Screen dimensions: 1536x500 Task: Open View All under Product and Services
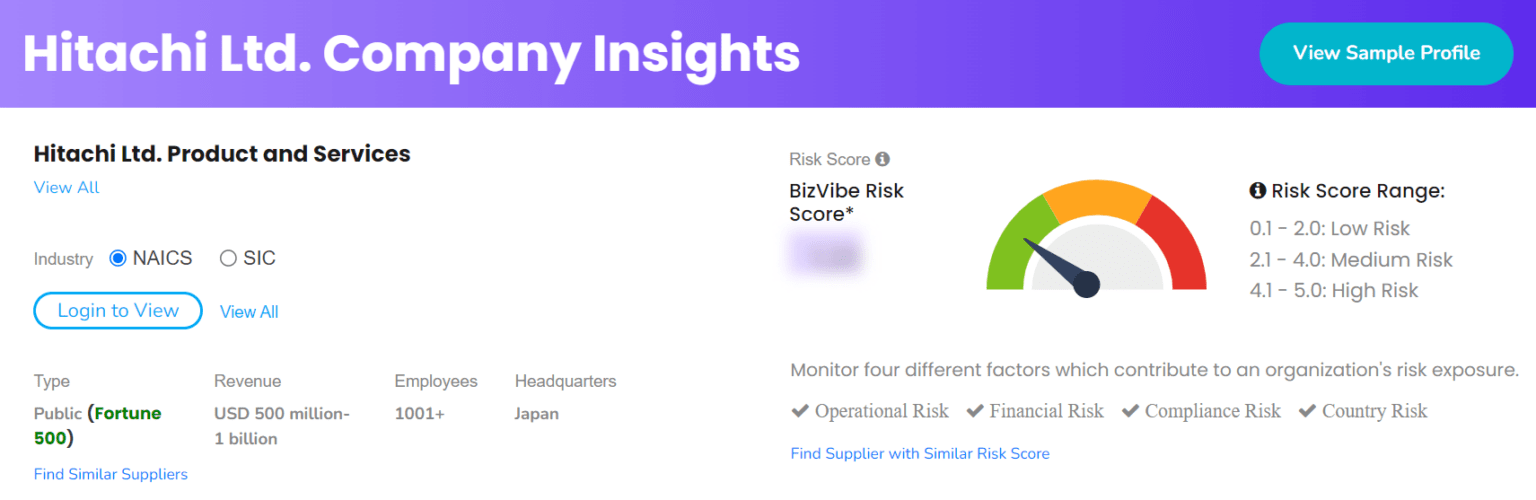point(67,188)
